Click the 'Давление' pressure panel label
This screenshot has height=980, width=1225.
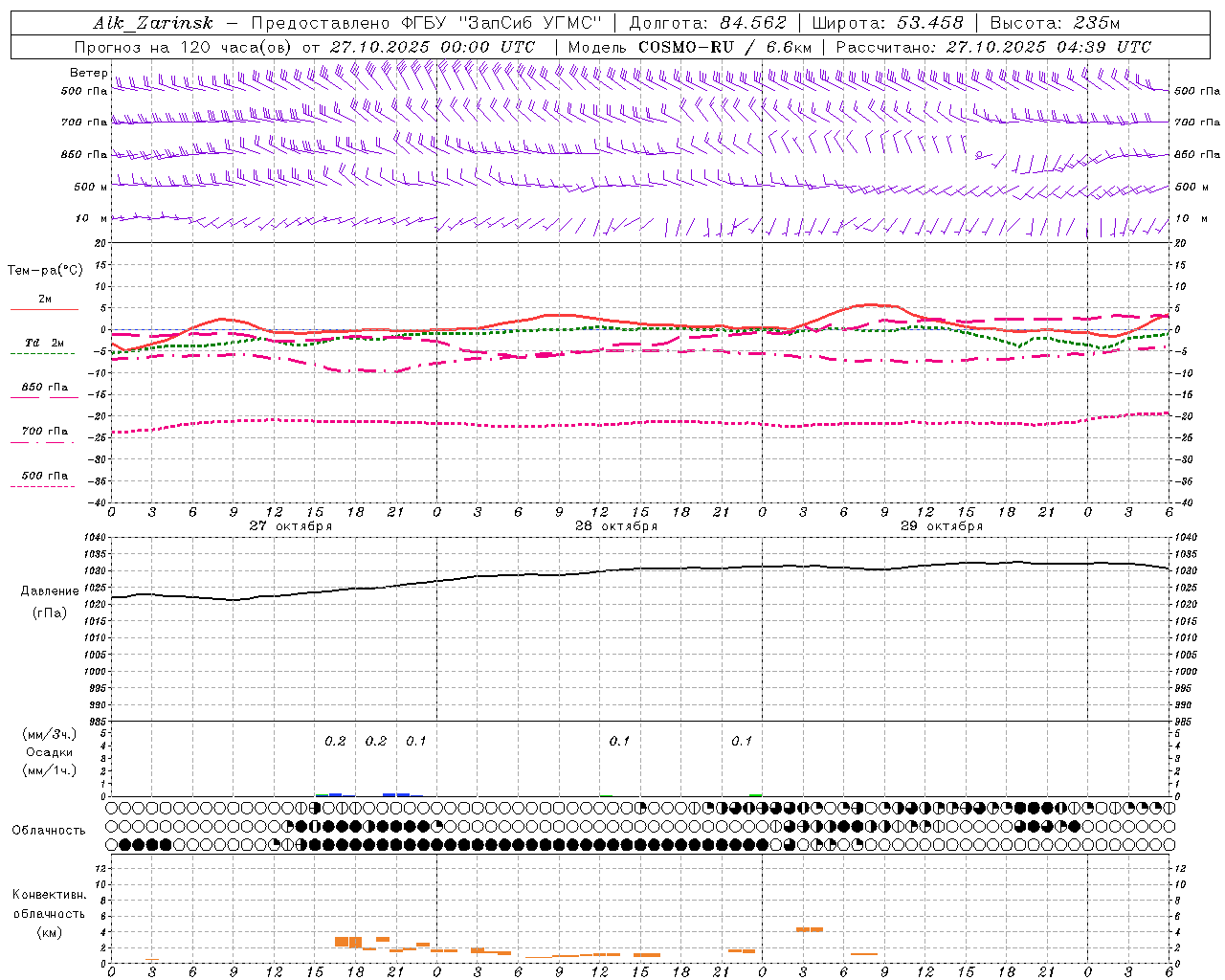tap(51, 591)
